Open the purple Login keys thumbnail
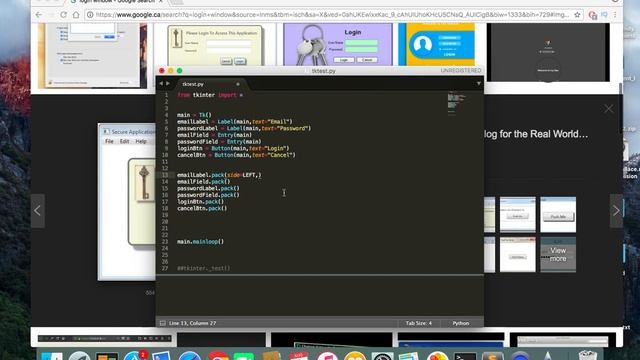The image size is (640, 360). tap(338, 44)
